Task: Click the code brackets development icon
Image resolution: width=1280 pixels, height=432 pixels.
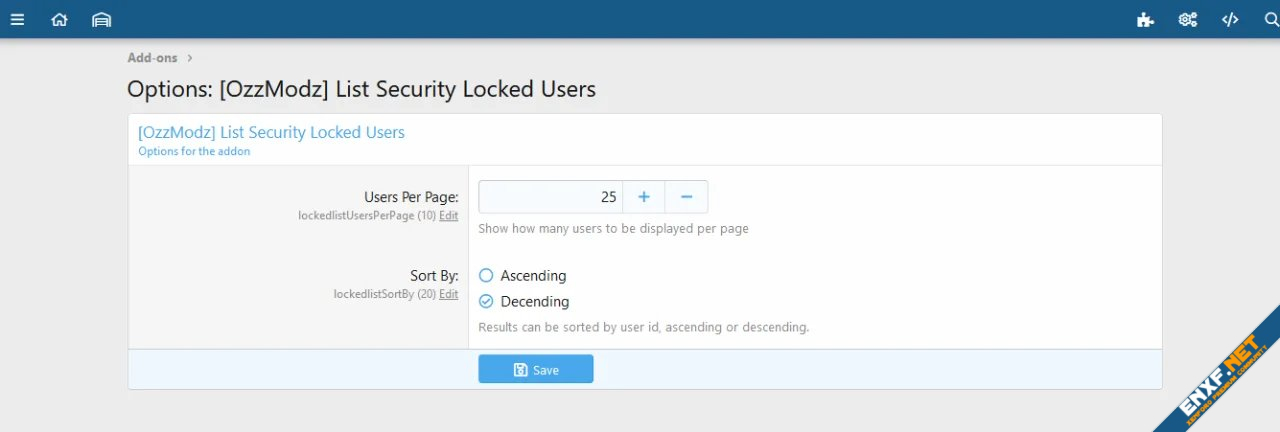Action: (x=1230, y=19)
